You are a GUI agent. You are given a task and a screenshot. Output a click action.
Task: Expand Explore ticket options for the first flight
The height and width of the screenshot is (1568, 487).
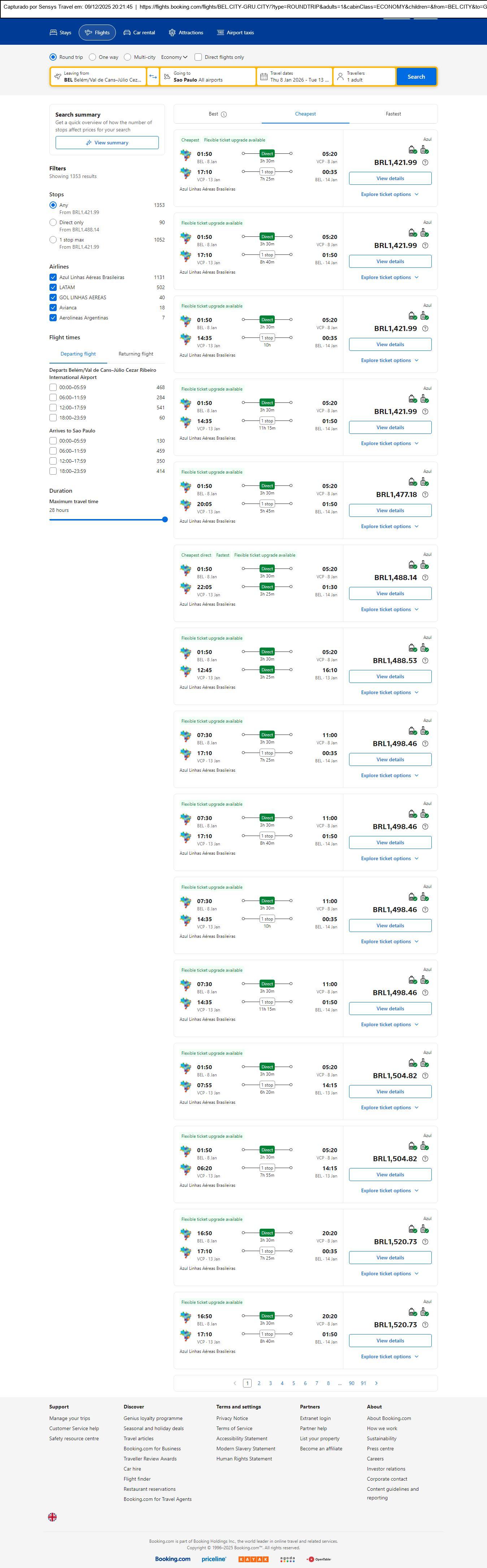point(390,195)
